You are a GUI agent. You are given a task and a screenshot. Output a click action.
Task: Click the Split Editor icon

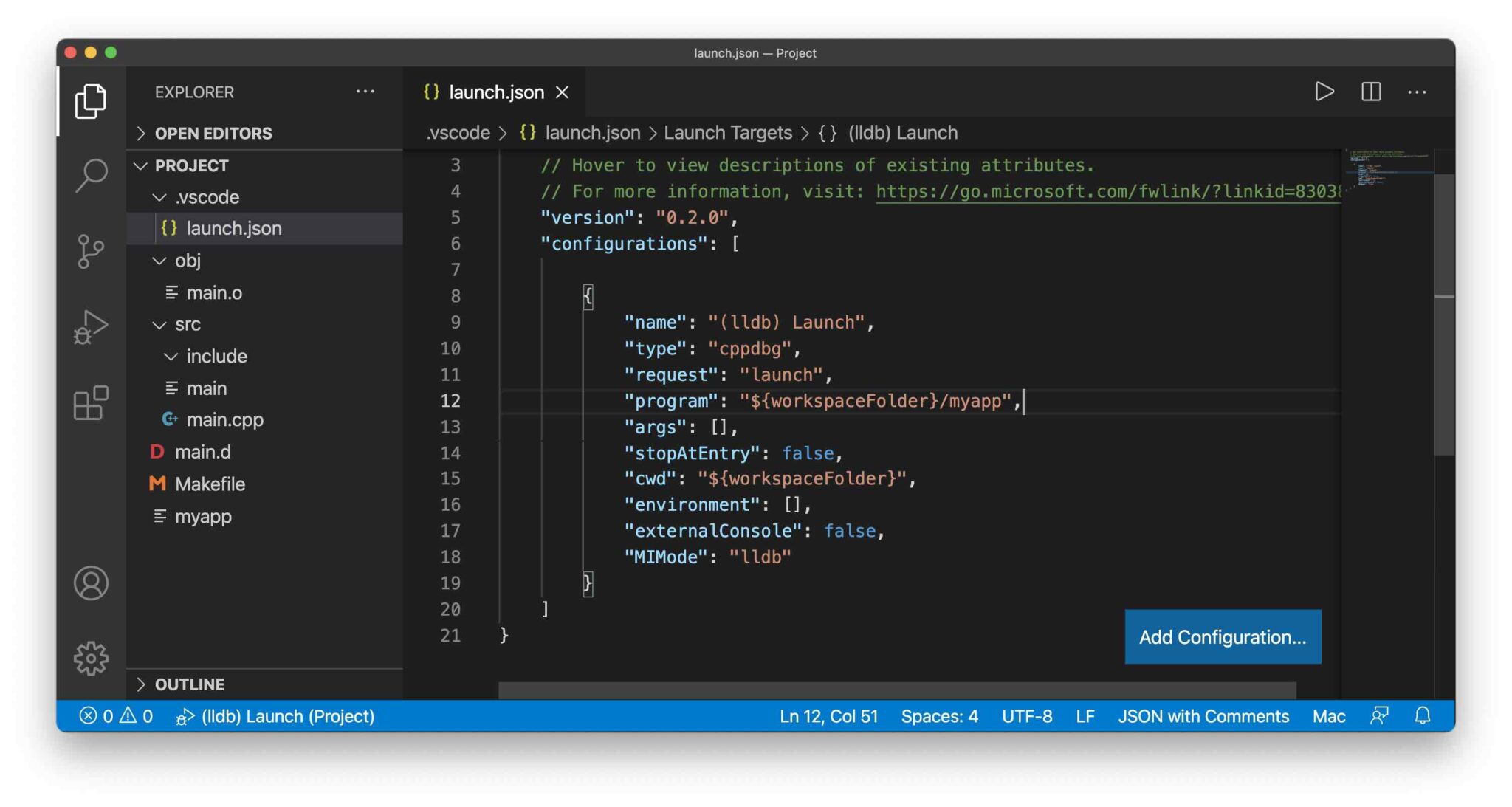pos(1370,92)
